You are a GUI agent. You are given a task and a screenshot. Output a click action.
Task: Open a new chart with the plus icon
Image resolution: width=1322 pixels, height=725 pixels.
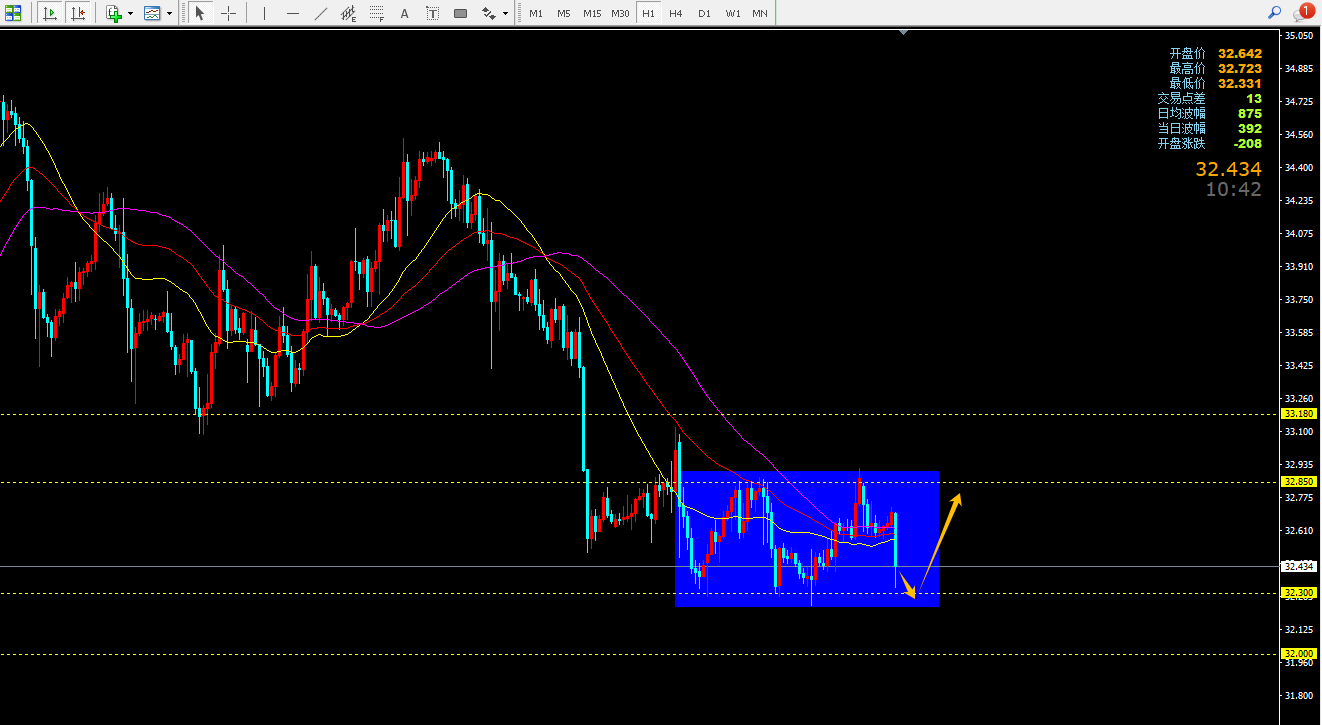click(x=114, y=14)
